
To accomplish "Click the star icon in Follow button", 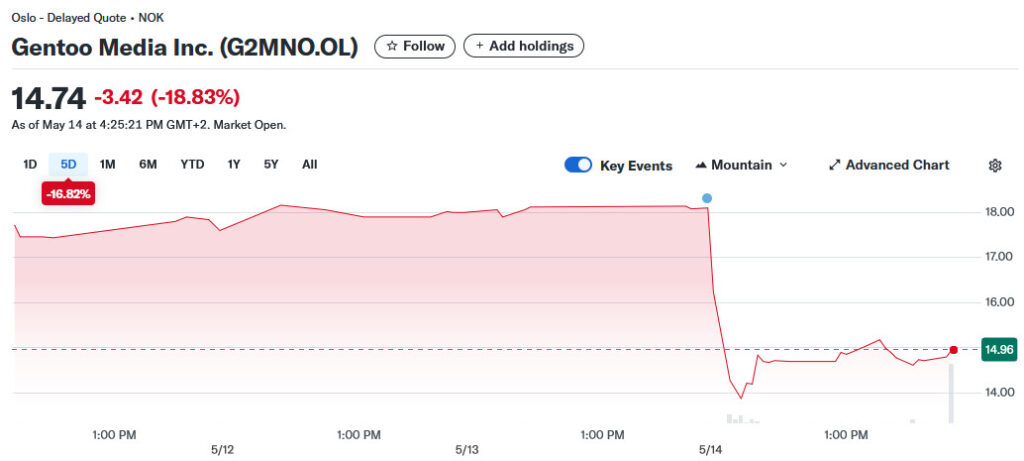I will coord(392,46).
